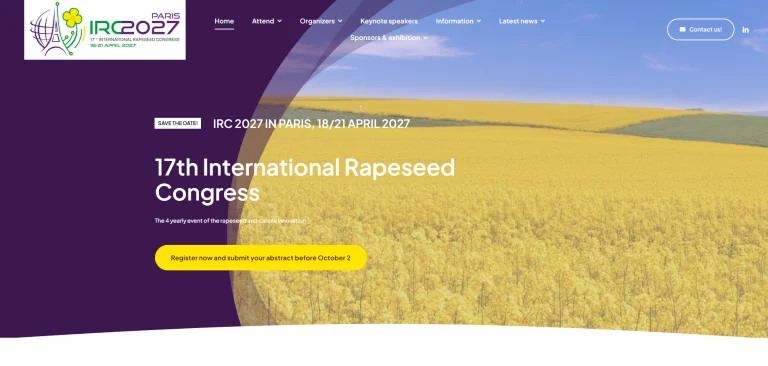Expand the Organizers dropdown chevron
Image resolution: width=768 pixels, height=366 pixels.
coord(340,21)
